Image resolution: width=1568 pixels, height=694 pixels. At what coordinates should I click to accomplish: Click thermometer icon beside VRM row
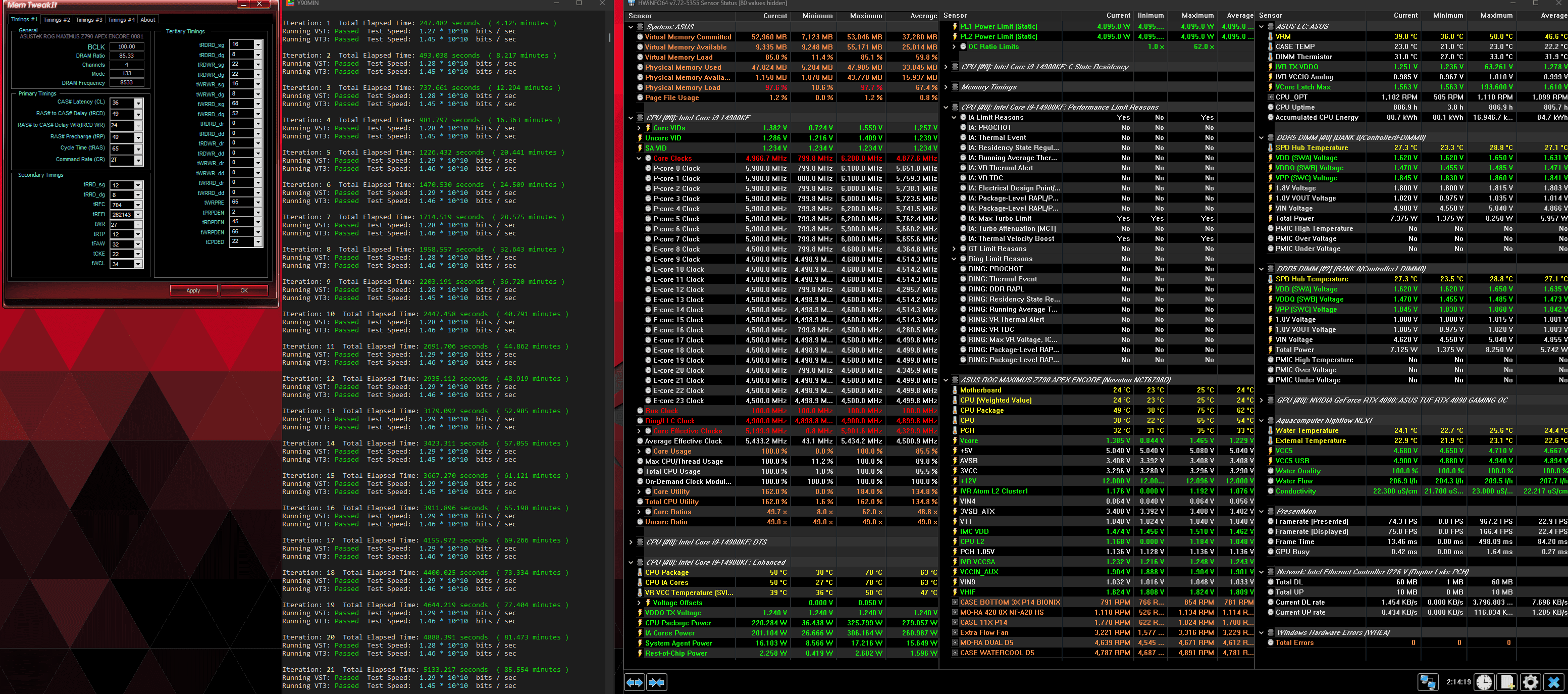[1270, 36]
